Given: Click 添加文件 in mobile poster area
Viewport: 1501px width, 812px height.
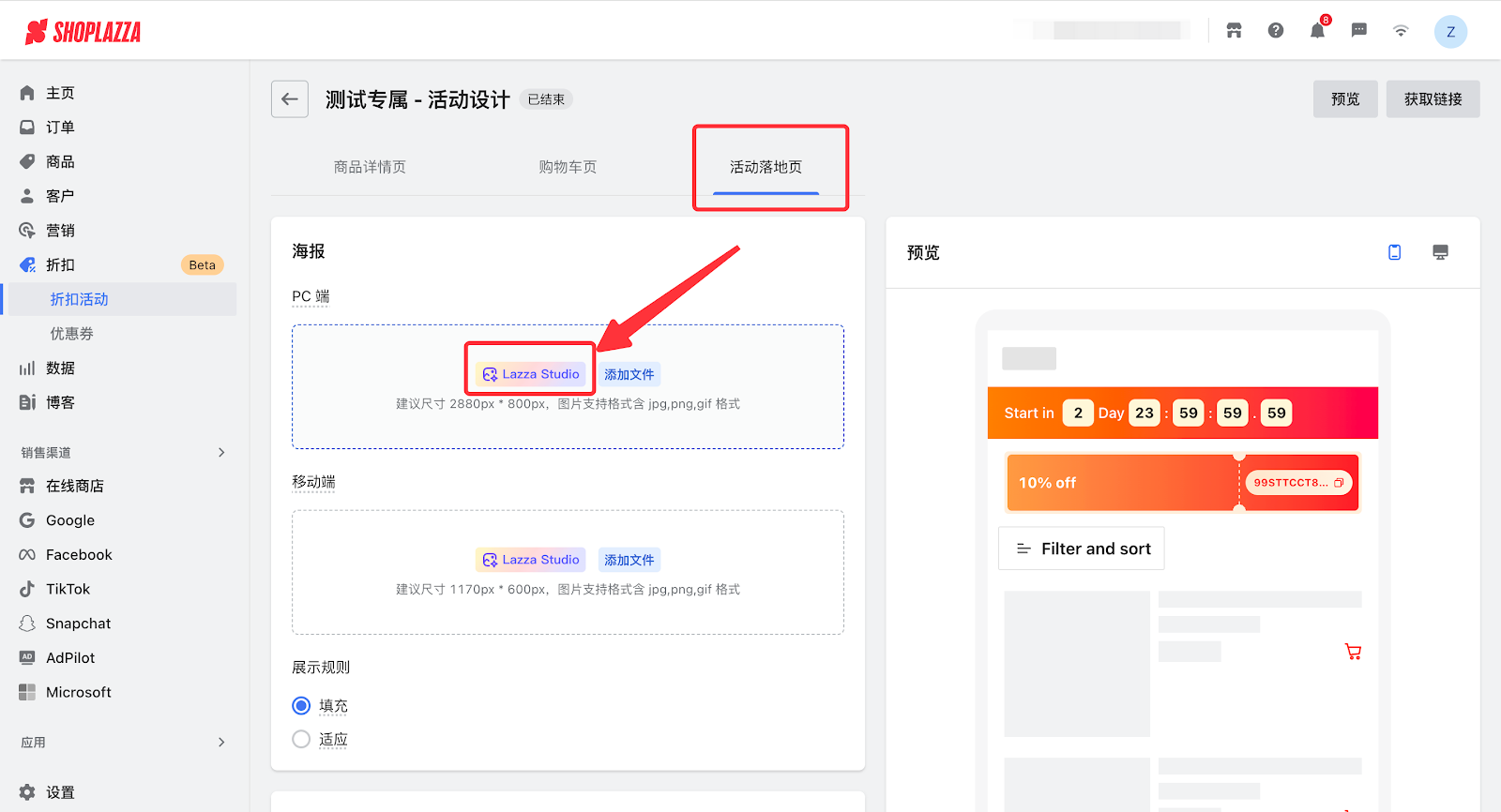Looking at the screenshot, I should [x=629, y=560].
